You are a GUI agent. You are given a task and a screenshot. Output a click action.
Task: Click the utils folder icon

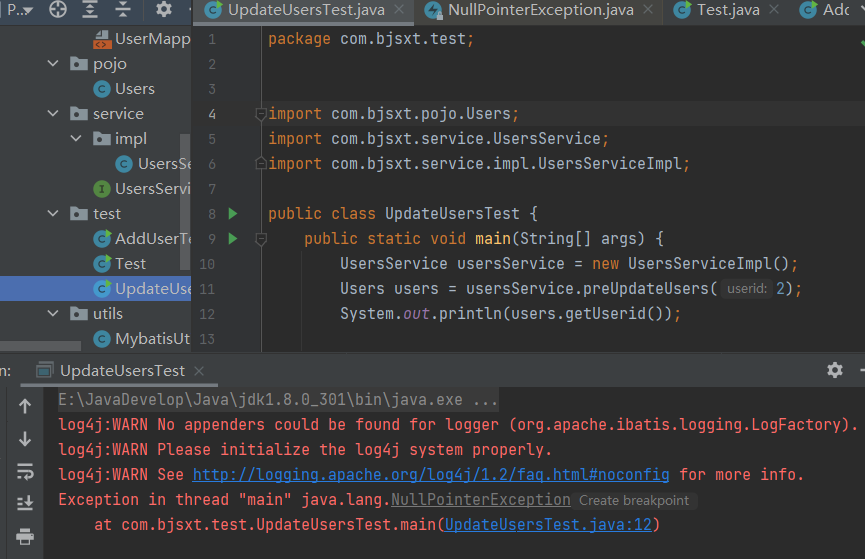click(79, 313)
